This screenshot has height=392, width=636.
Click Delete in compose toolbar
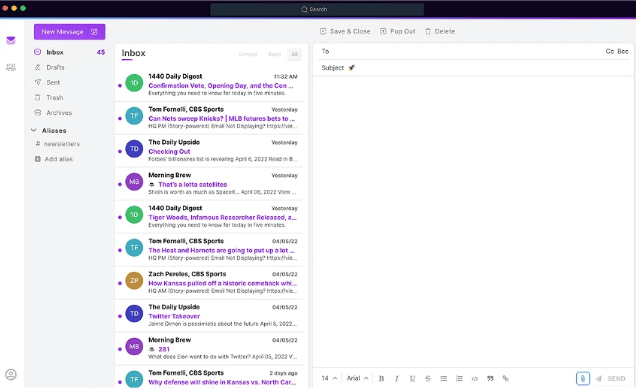(440, 31)
